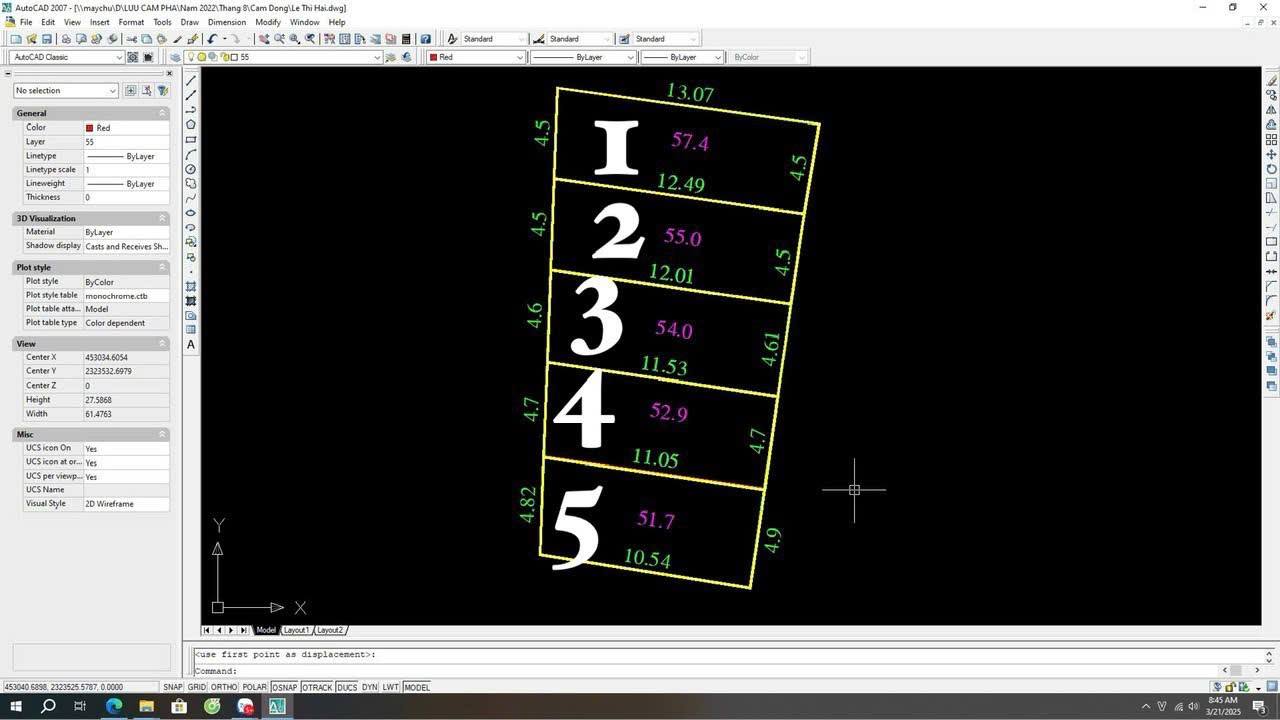The height and width of the screenshot is (720, 1280).
Task: Toggle ORTHO mode in the status bar
Action: (x=222, y=687)
